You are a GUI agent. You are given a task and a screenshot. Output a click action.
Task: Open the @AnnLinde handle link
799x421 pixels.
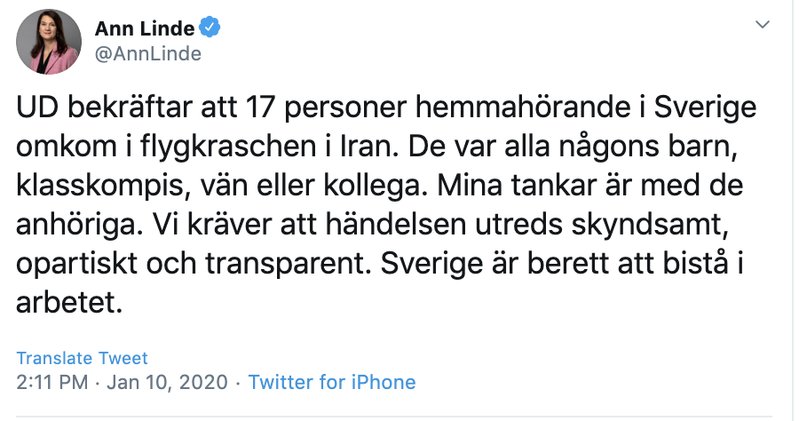click(x=148, y=54)
